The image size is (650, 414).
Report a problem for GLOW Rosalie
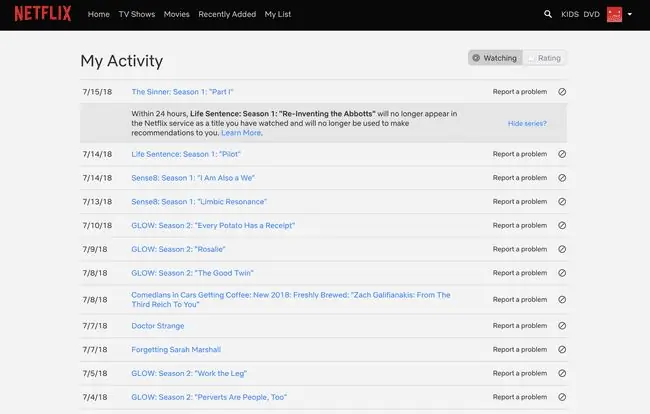(x=520, y=249)
